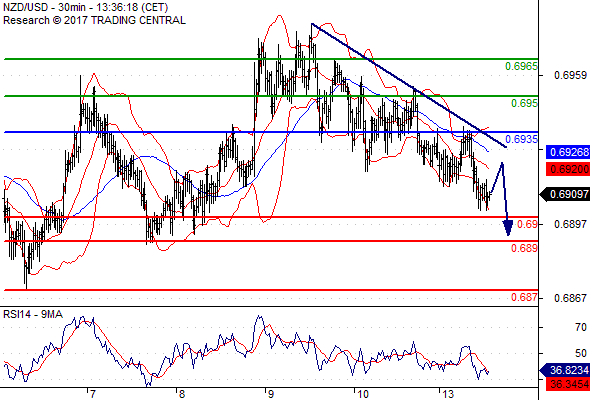The height and width of the screenshot is (400, 590).
Task: Click the blue 0.69268 price tag
Action: pyautogui.click(x=568, y=152)
